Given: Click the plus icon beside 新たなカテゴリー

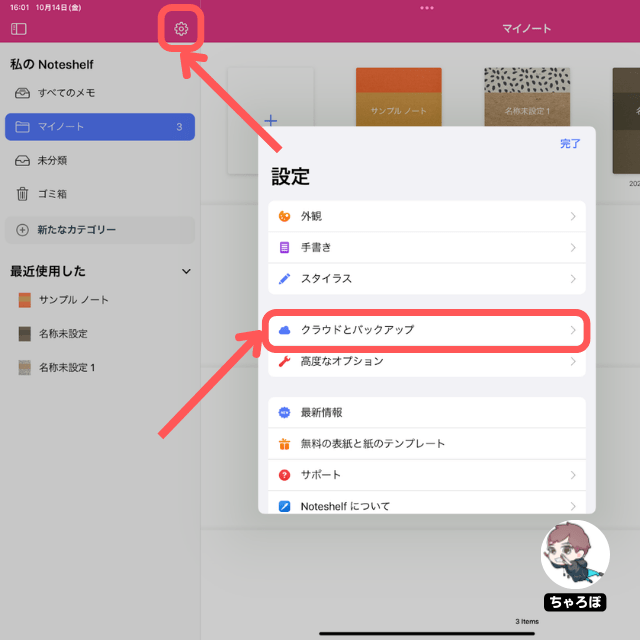Looking at the screenshot, I should point(22,230).
